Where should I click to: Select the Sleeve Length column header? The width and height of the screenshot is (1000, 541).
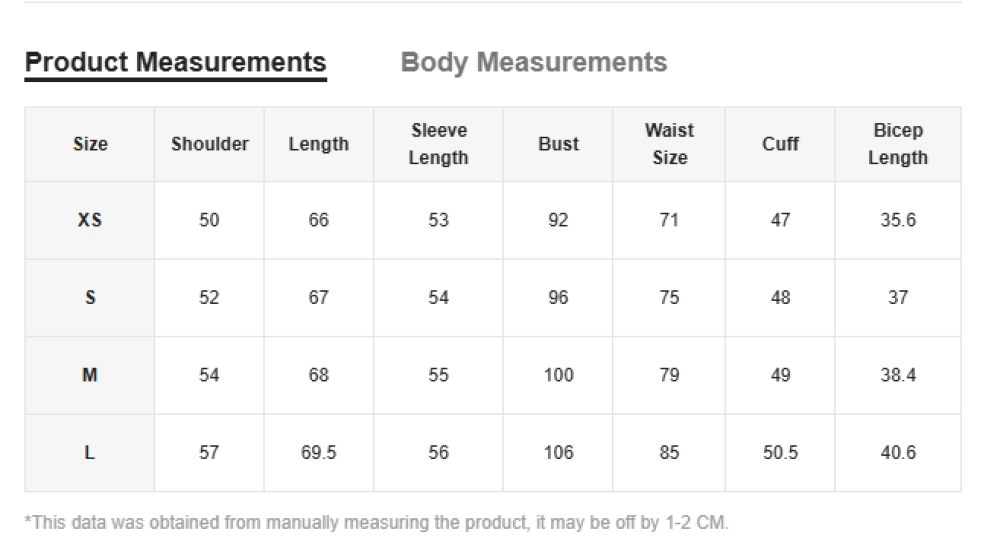[x=438, y=144]
